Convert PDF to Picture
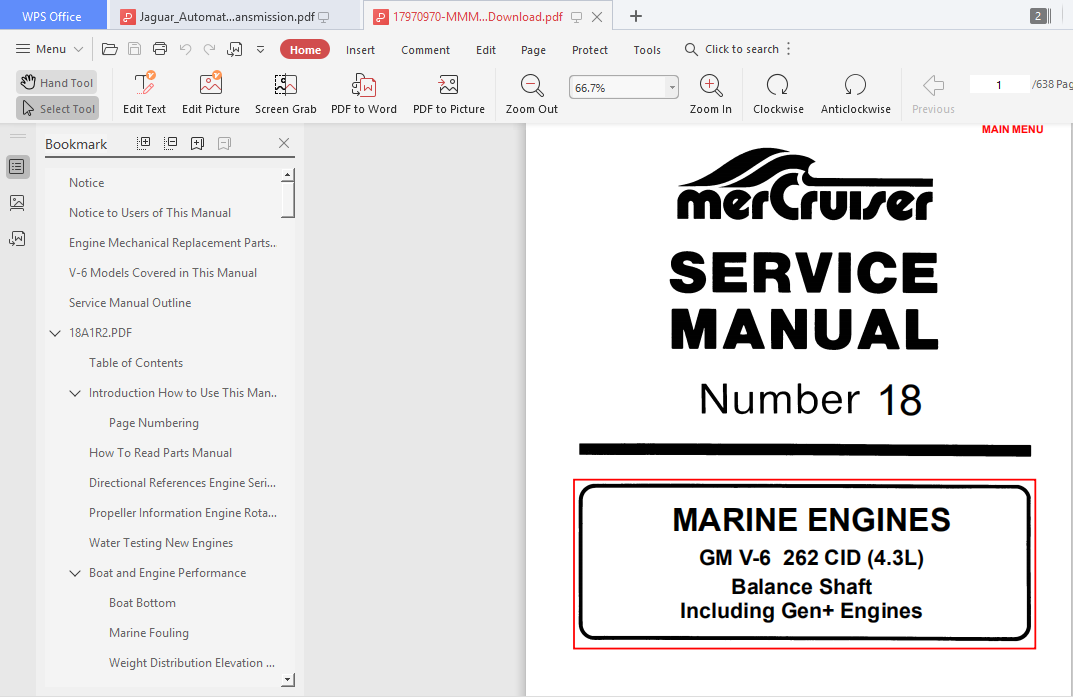The width and height of the screenshot is (1073, 697). click(449, 93)
